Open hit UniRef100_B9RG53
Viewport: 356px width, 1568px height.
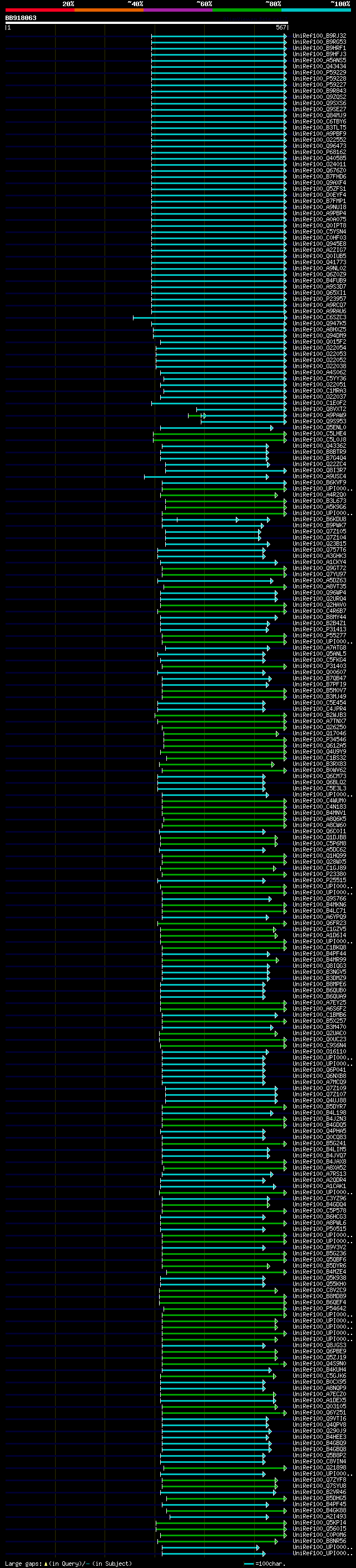(x=319, y=42)
